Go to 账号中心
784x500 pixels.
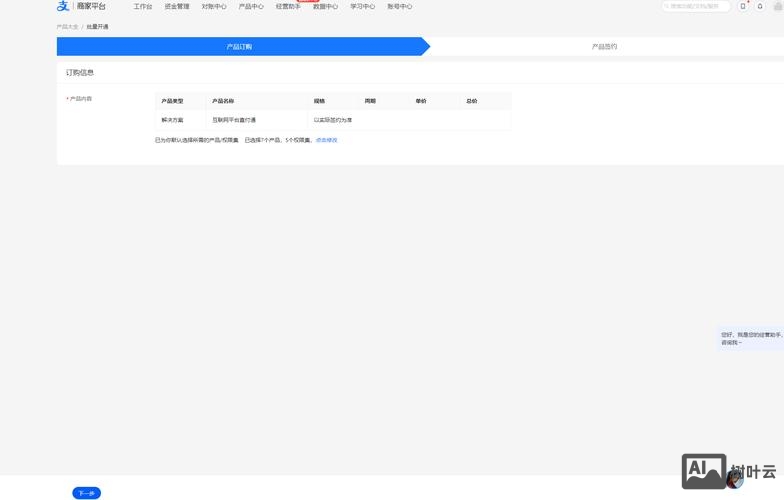point(400,6)
